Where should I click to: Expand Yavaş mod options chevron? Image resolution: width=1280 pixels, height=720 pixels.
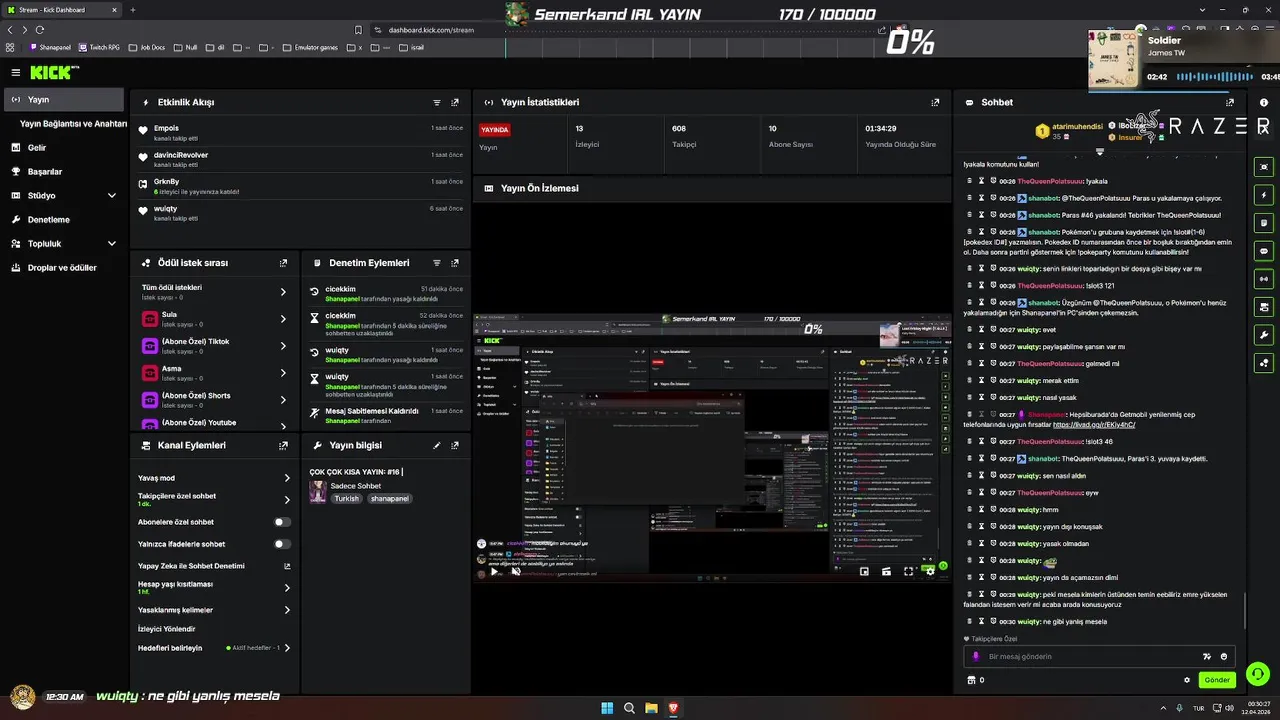point(287,478)
